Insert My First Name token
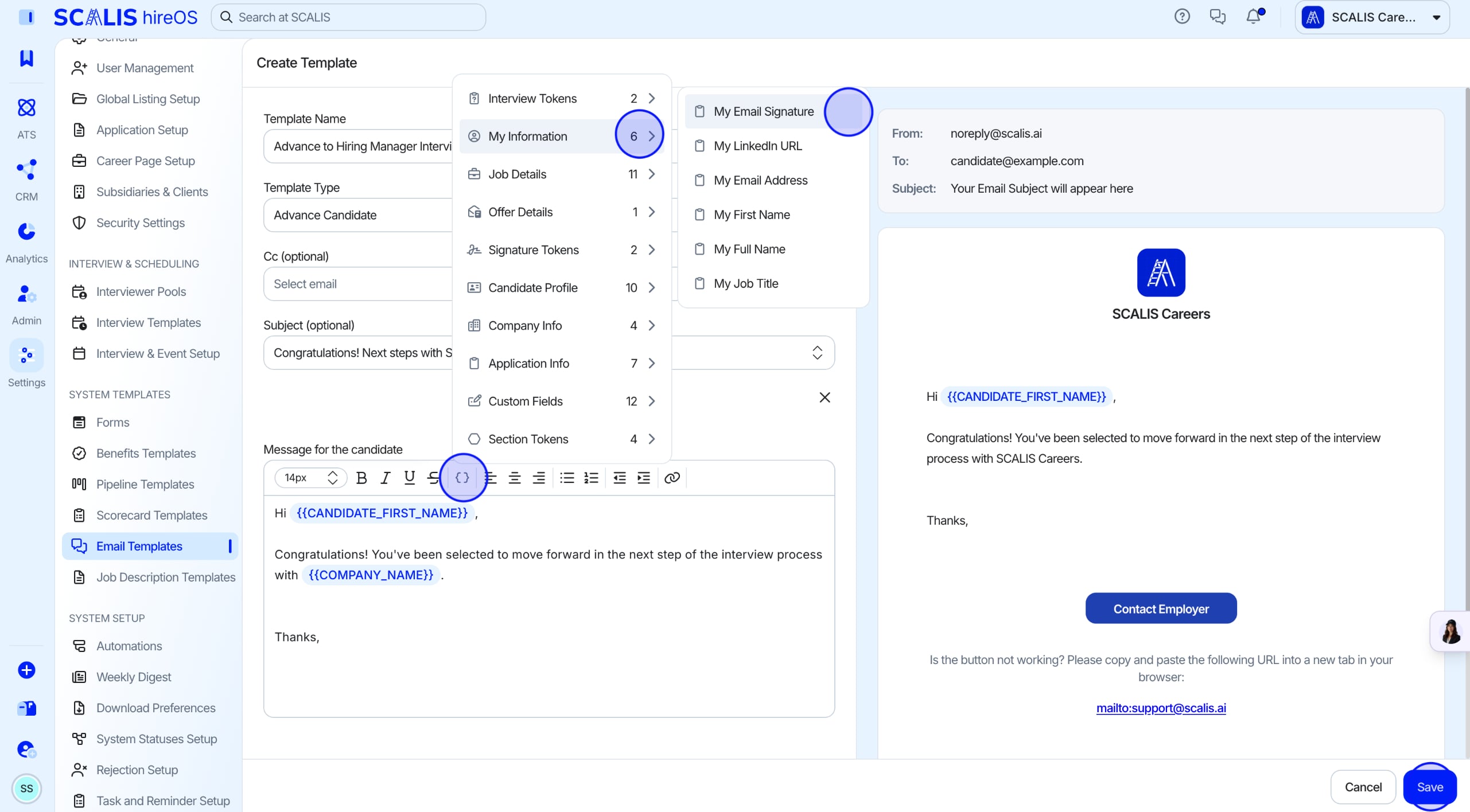Screen dimensions: 1470x812 click(x=773, y=214)
